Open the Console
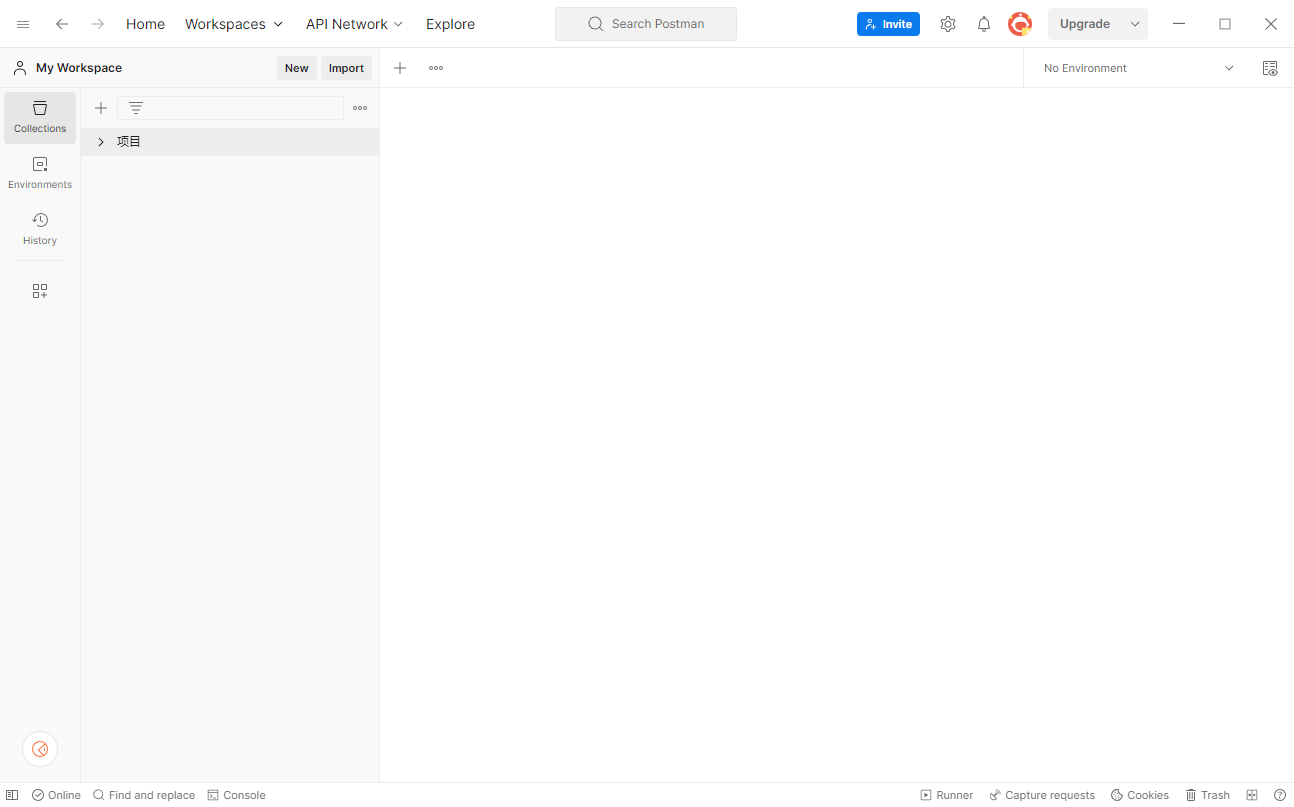Image resolution: width=1294 pixels, height=807 pixels. click(236, 795)
